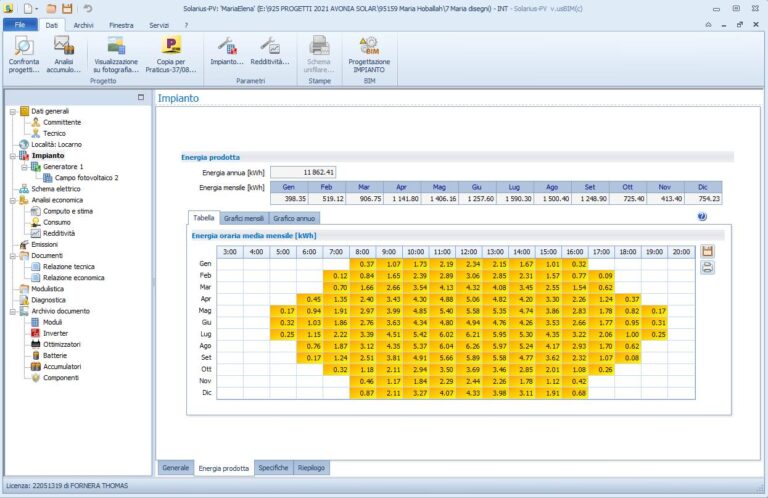768x498 pixels.
Task: Select the Tabella tab
Action: click(203, 218)
